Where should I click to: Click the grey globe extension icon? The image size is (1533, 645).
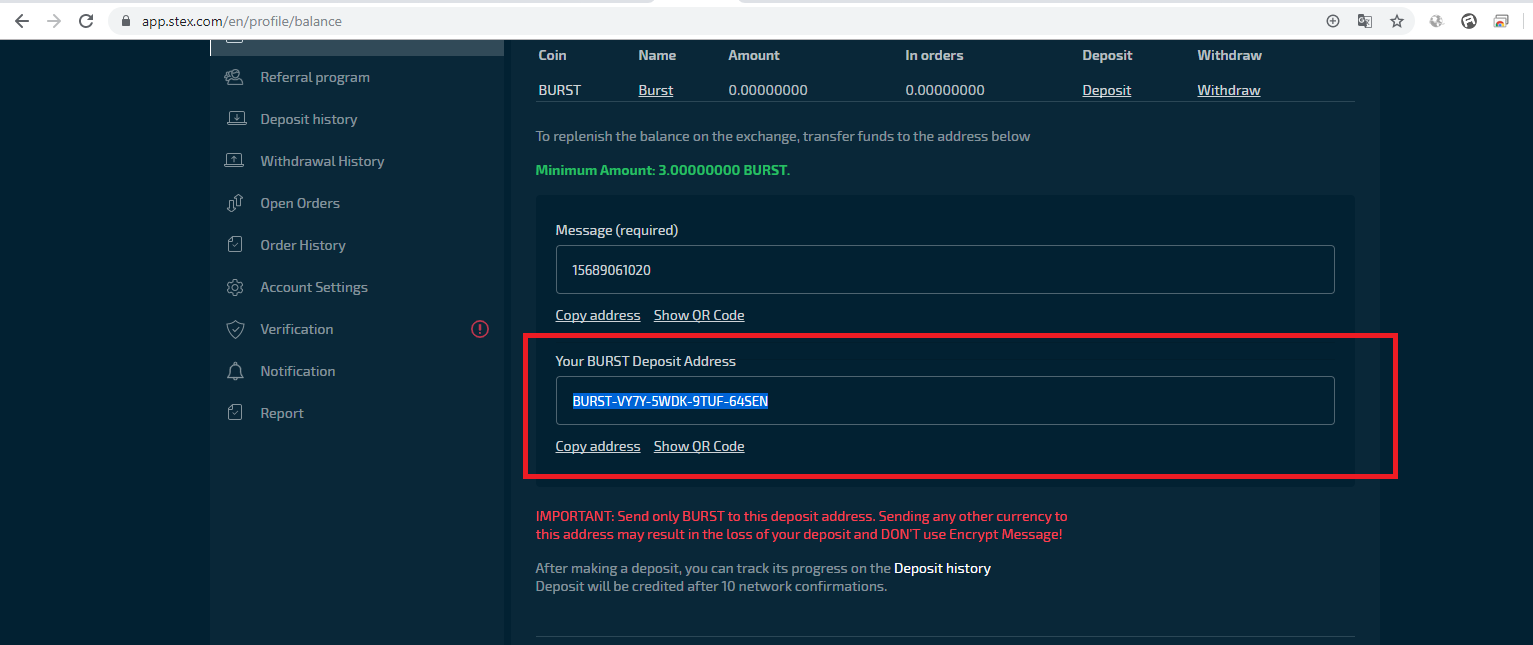pyautogui.click(x=1437, y=21)
